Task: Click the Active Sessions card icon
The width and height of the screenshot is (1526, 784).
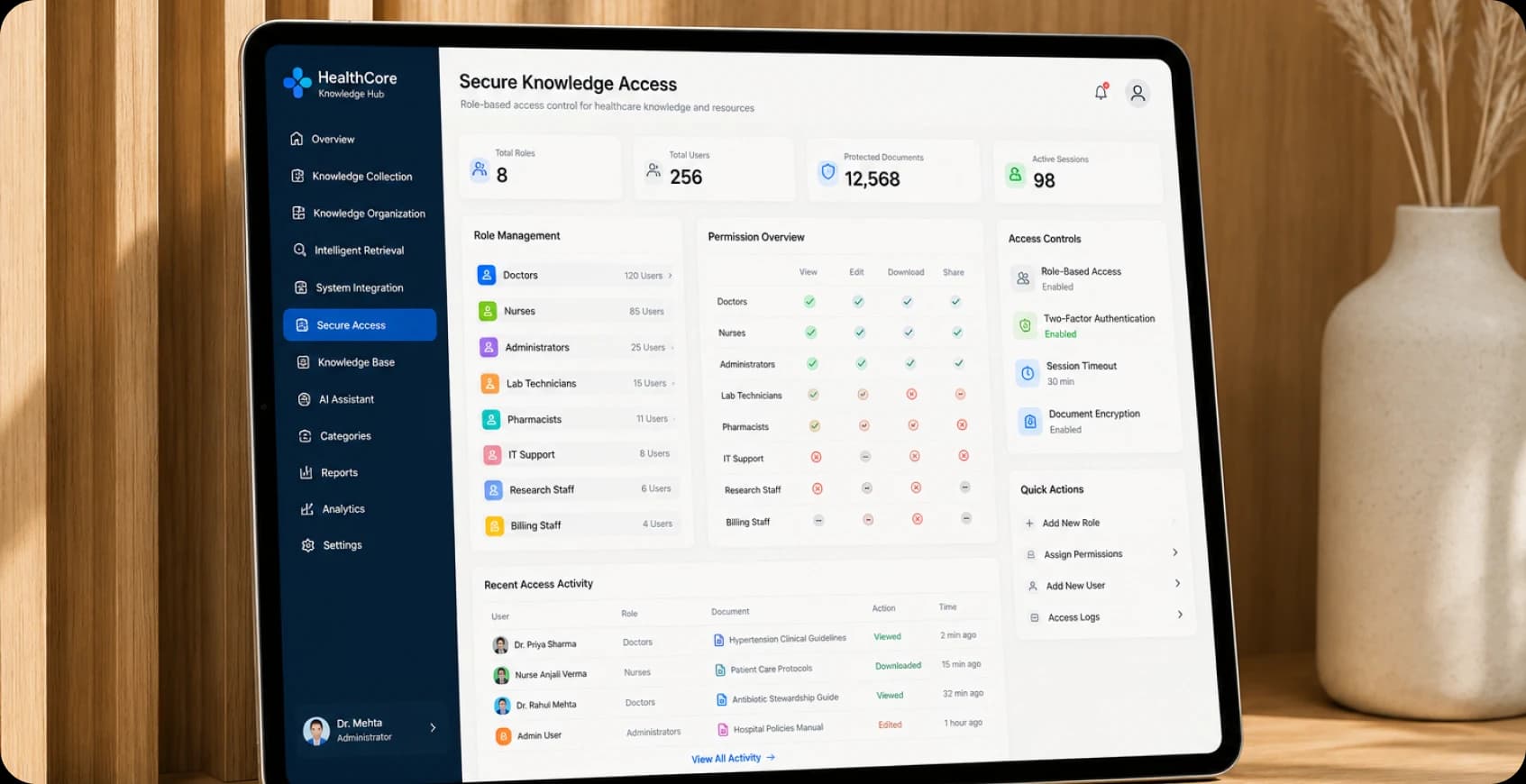Action: (x=1016, y=175)
